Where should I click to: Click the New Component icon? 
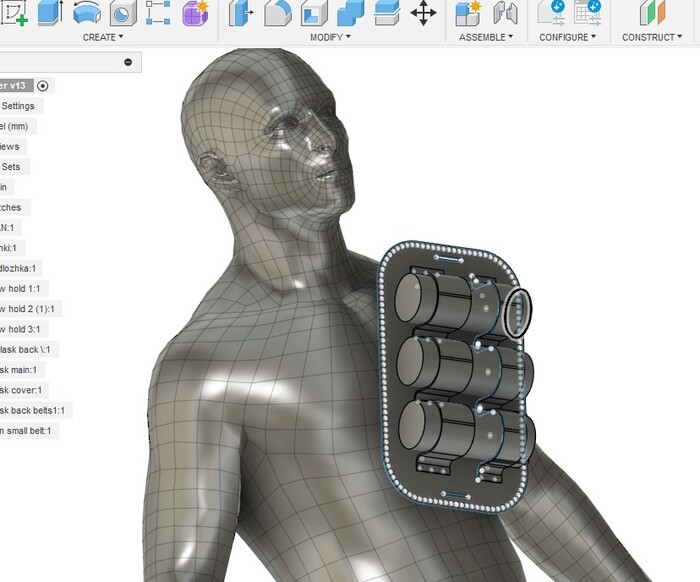(x=467, y=13)
